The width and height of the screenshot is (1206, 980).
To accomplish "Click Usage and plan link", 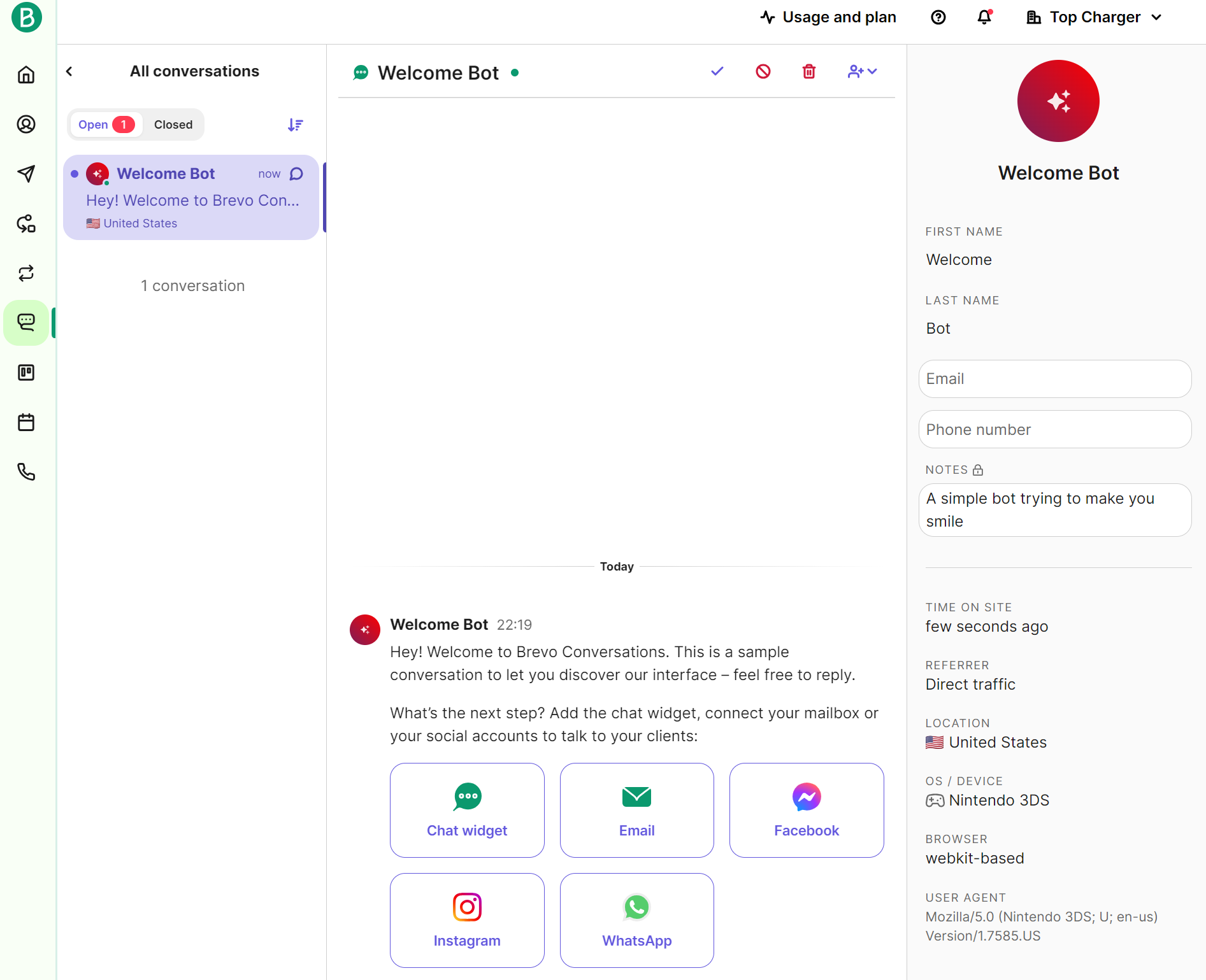I will click(828, 17).
